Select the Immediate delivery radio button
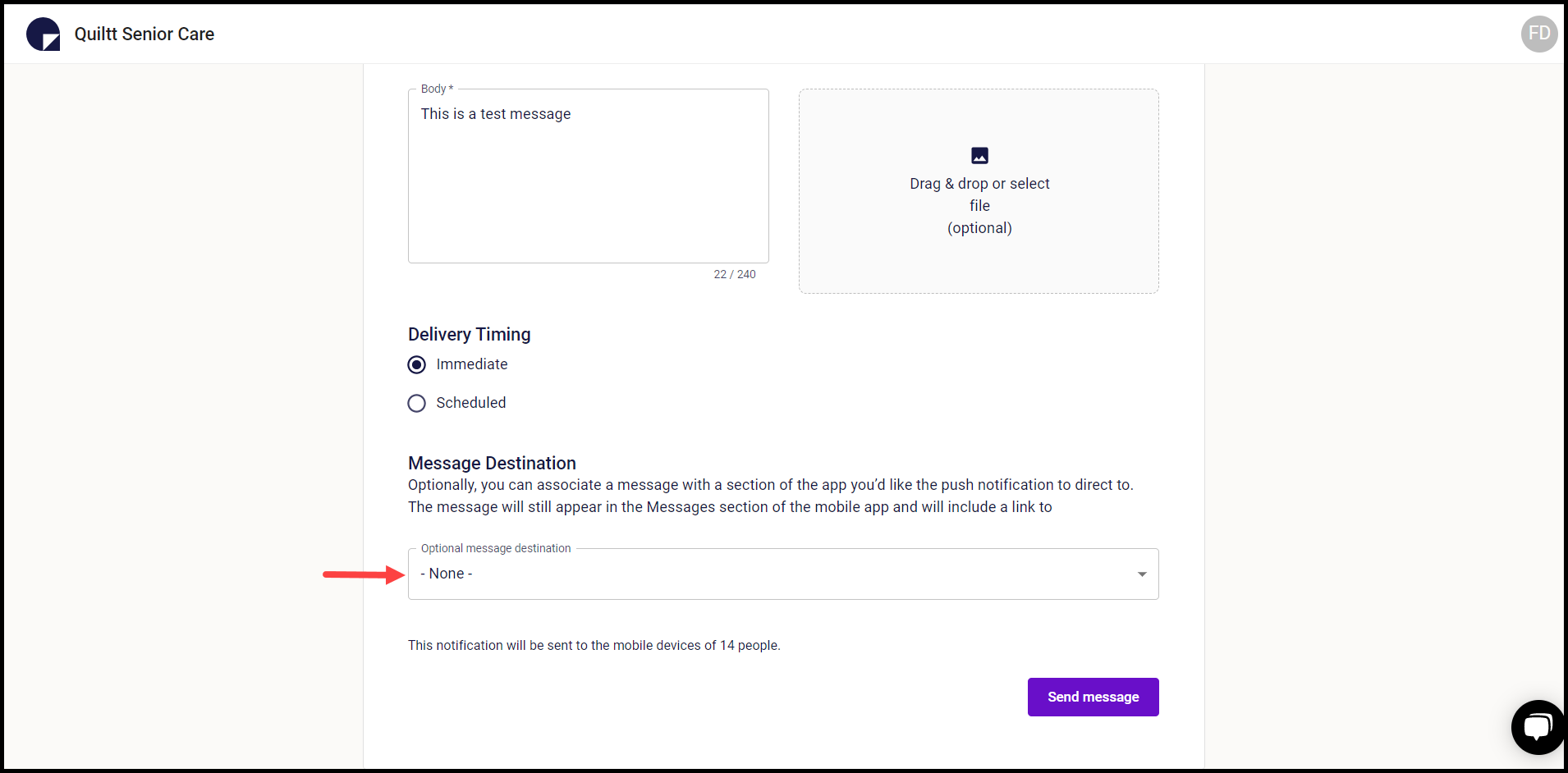Viewport: 1568px width, 773px height. click(417, 364)
